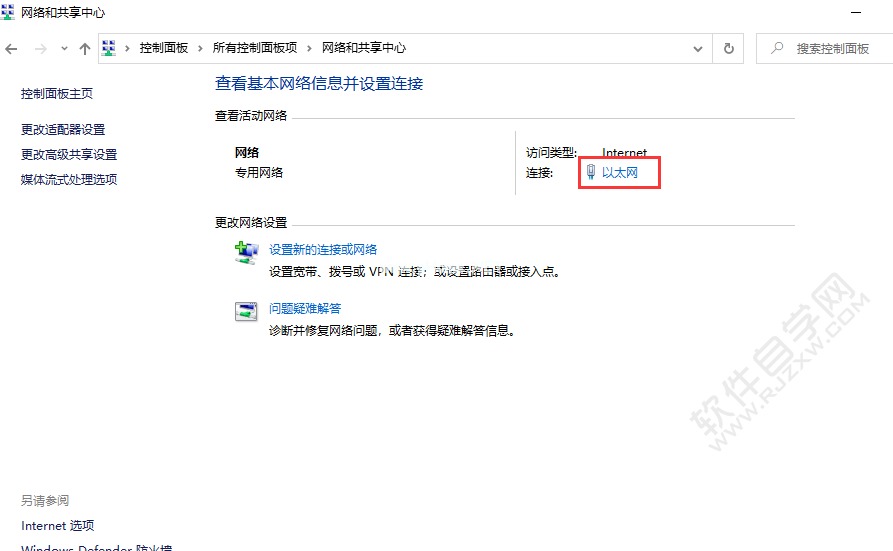Open 更改适配器设置 in the sidebar
This screenshot has height=551, width=893.
coord(63,130)
